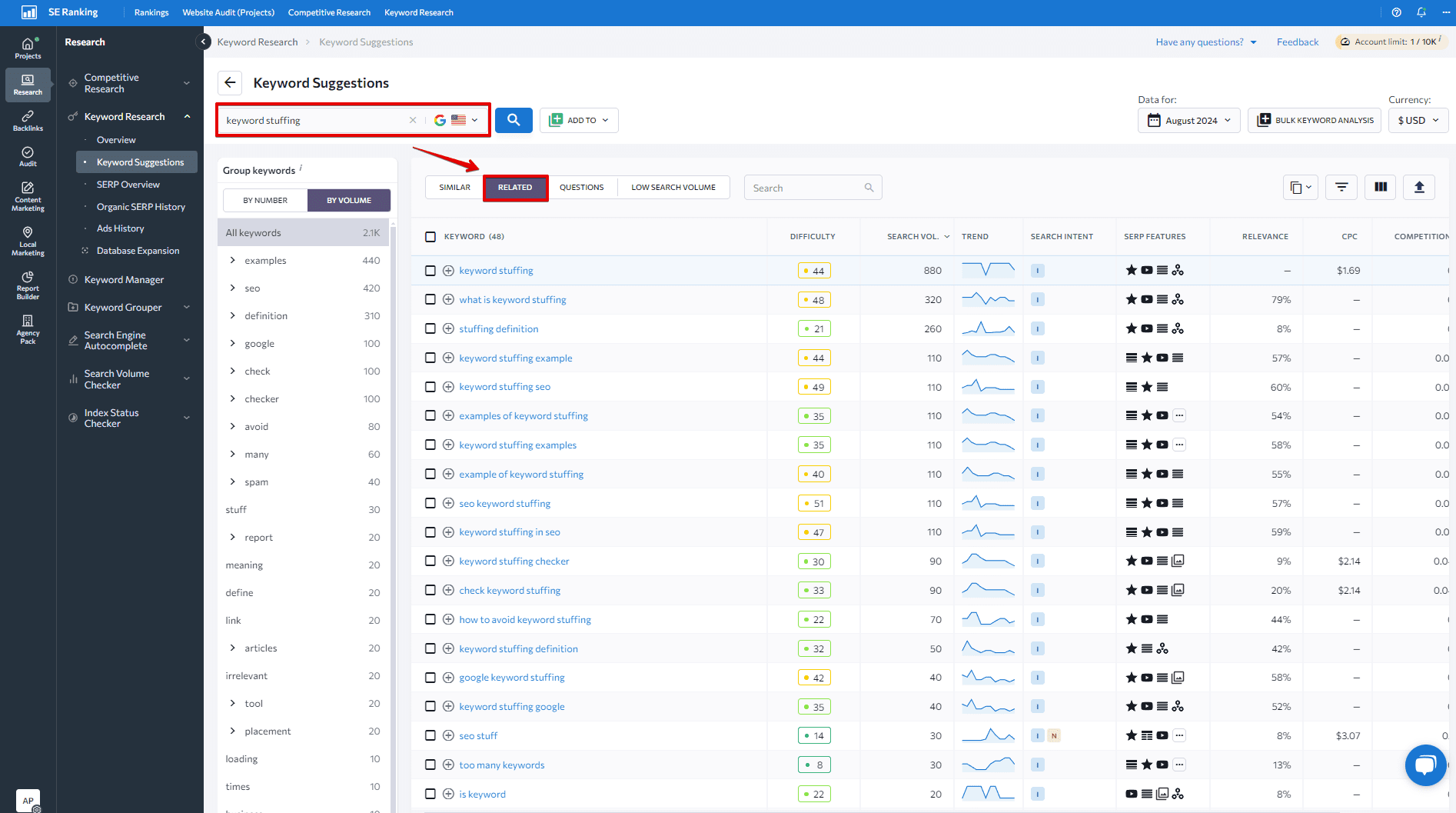Click the export upload icon

click(x=1419, y=187)
